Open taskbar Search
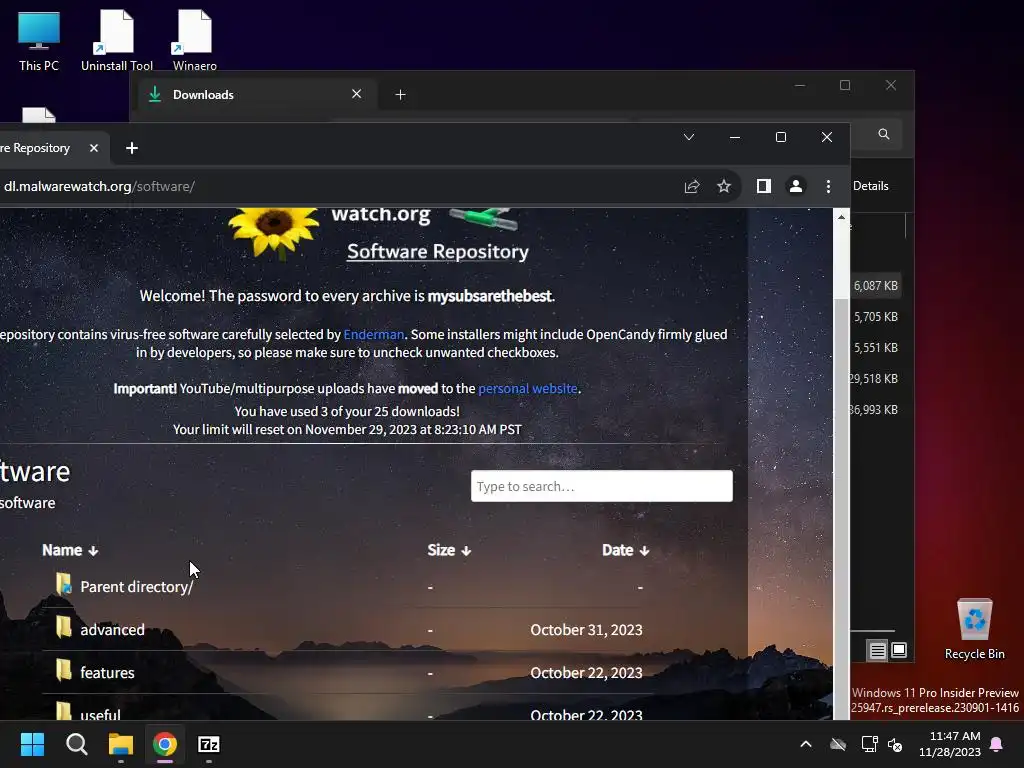The image size is (1024, 768). tap(76, 744)
